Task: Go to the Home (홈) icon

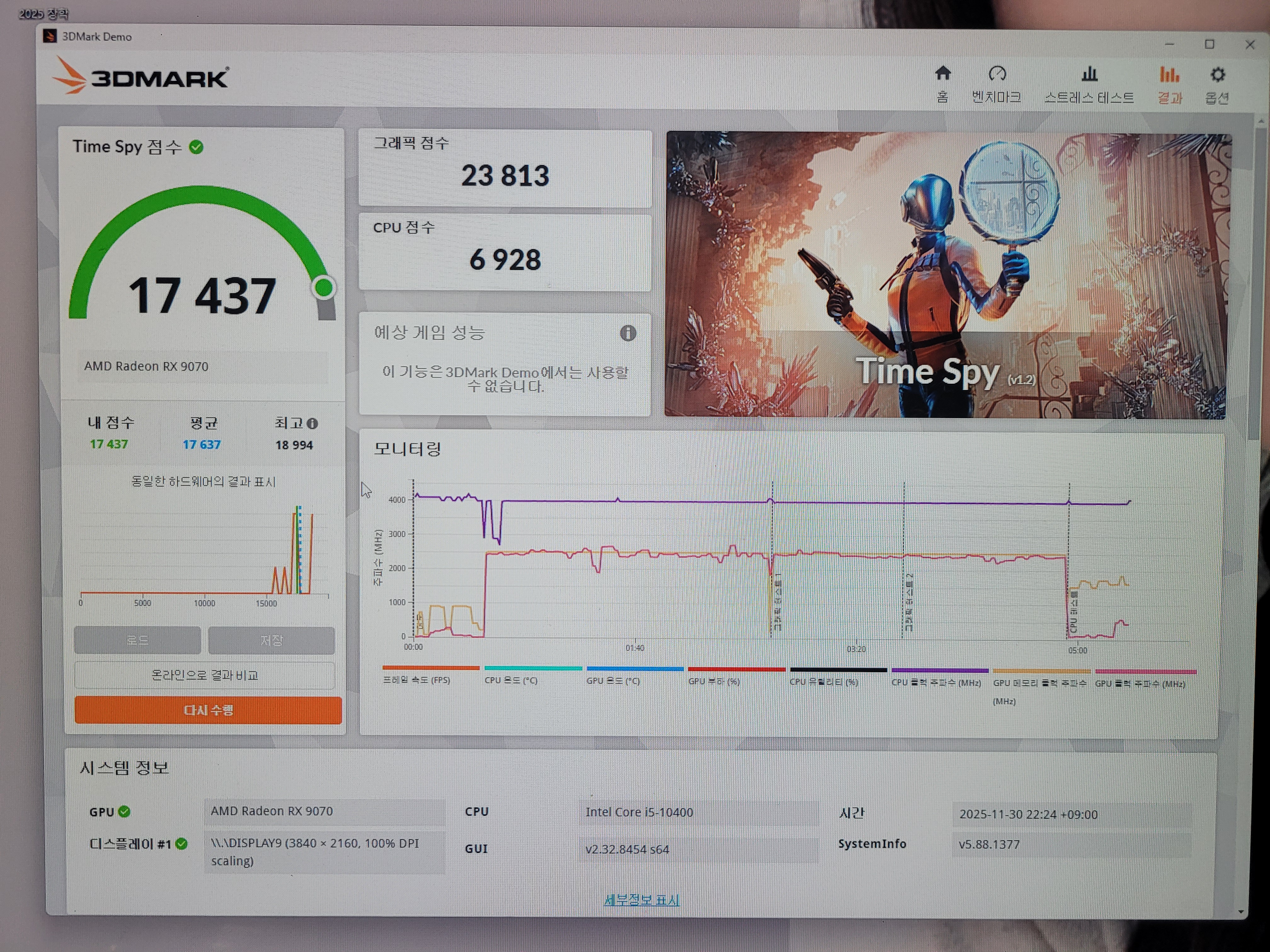Action: 943,75
